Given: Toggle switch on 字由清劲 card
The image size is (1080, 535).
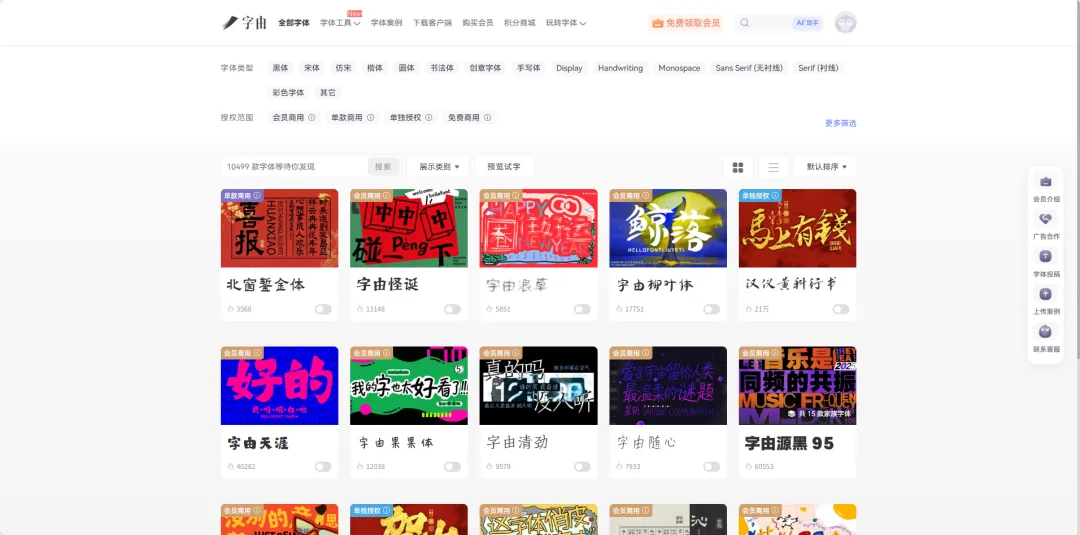Looking at the screenshot, I should 582,467.
